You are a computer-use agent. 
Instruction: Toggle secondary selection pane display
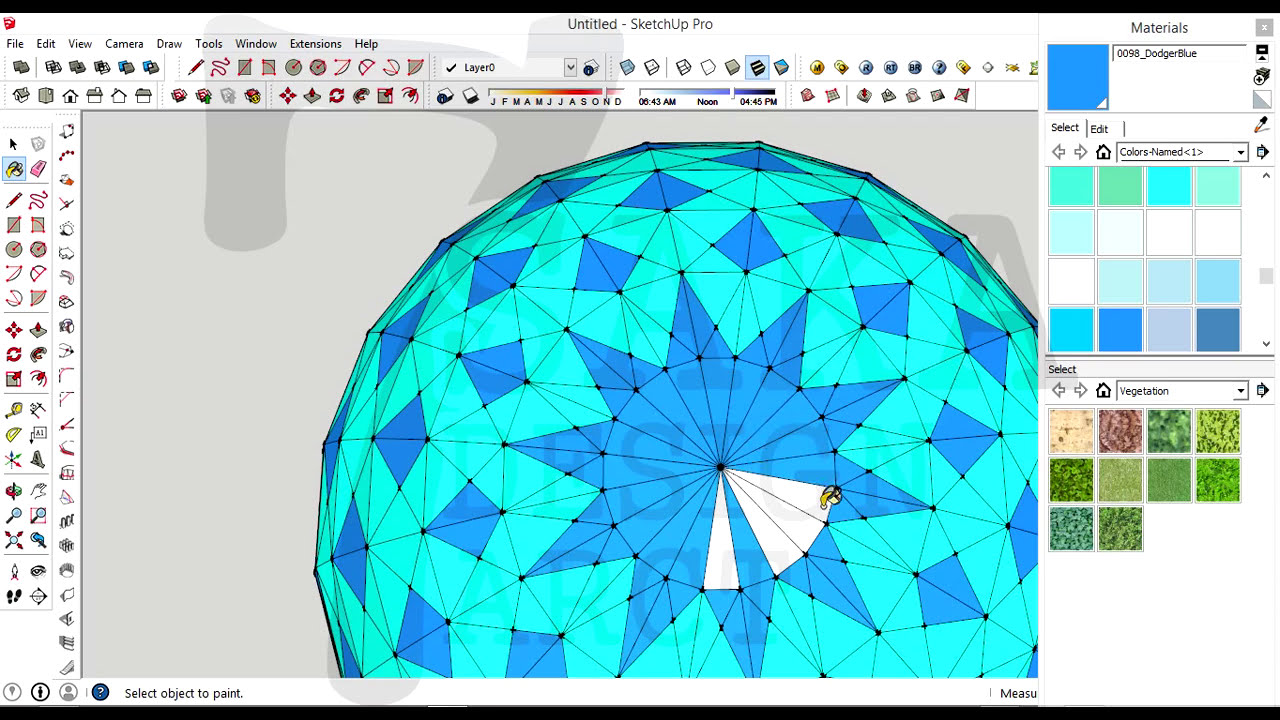coord(1262,53)
